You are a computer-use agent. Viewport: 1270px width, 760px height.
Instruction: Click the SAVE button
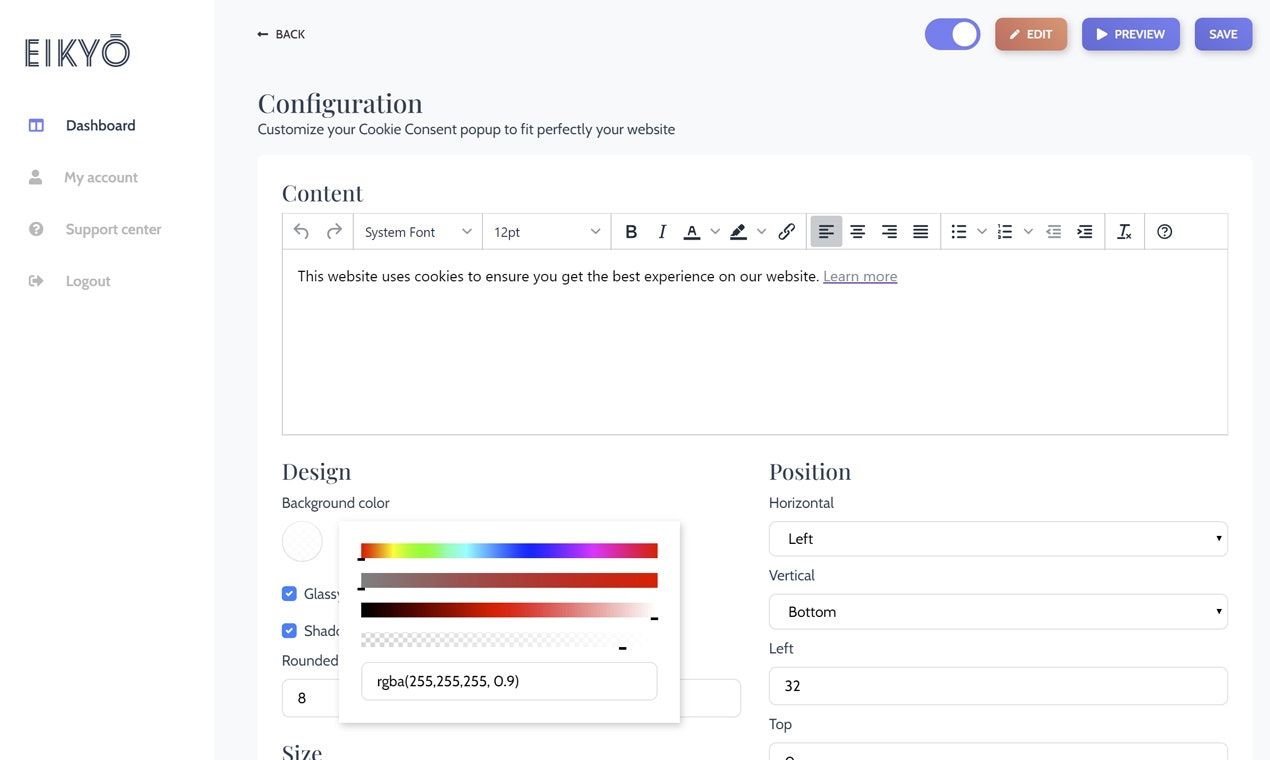pos(1223,34)
